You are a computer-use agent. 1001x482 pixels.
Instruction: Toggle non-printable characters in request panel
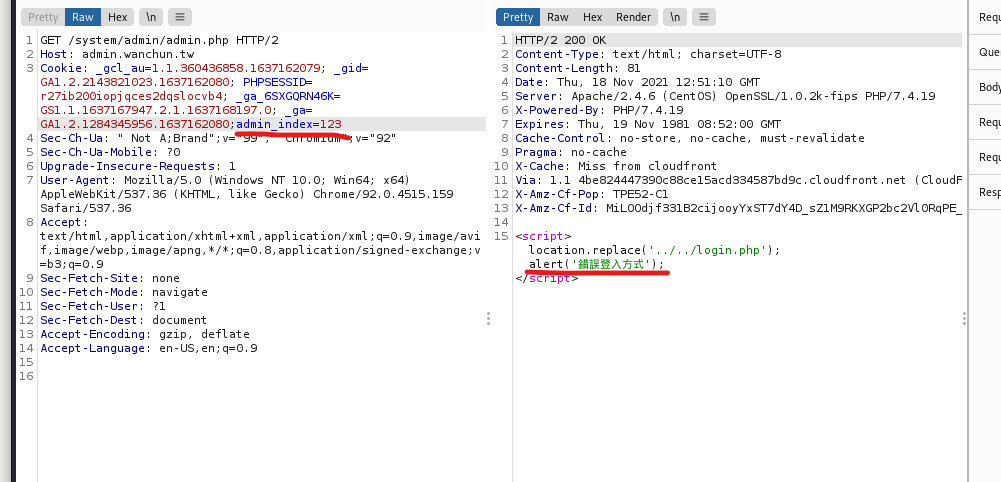coord(151,17)
